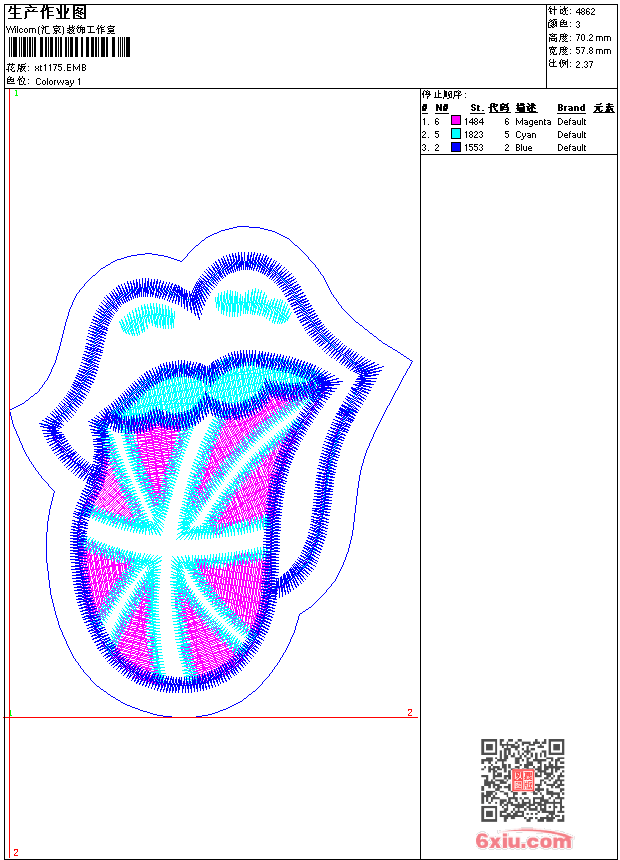Viewport: 620px width, 860px height.
Task: Click the Blue color swatch
Action: pyautogui.click(x=455, y=147)
